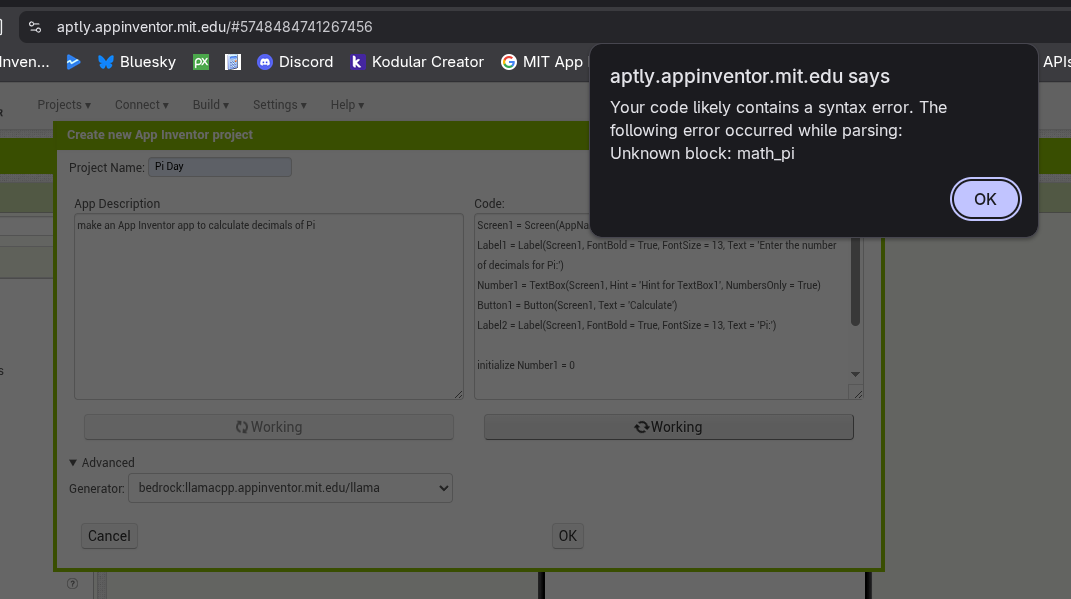Click the Cancel button in project dialog
This screenshot has height=599, width=1071.
(109, 536)
